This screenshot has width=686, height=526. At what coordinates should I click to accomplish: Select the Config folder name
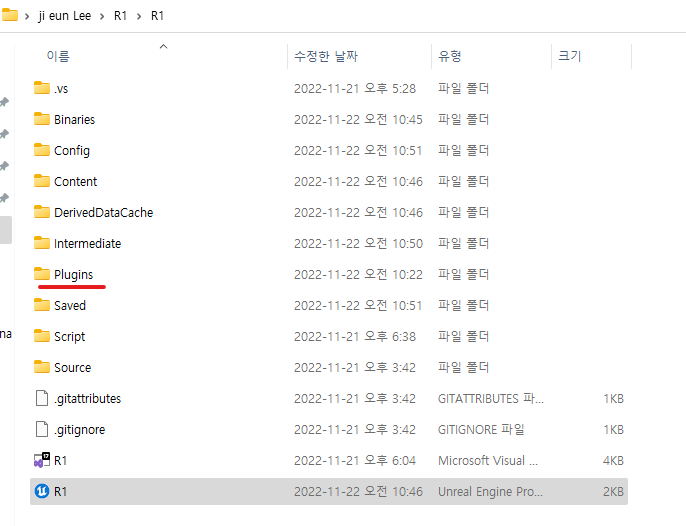[72, 151]
